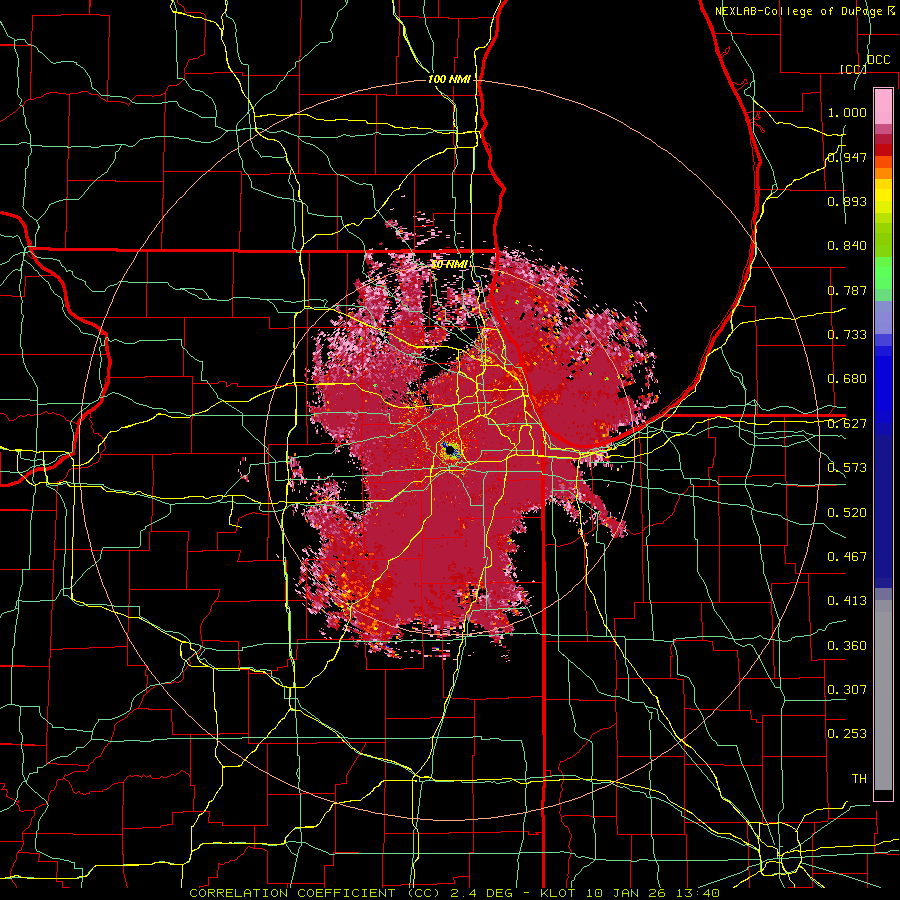This screenshot has height=900, width=900.
Task: Click the 0.573 legend value
Action: (x=847, y=468)
